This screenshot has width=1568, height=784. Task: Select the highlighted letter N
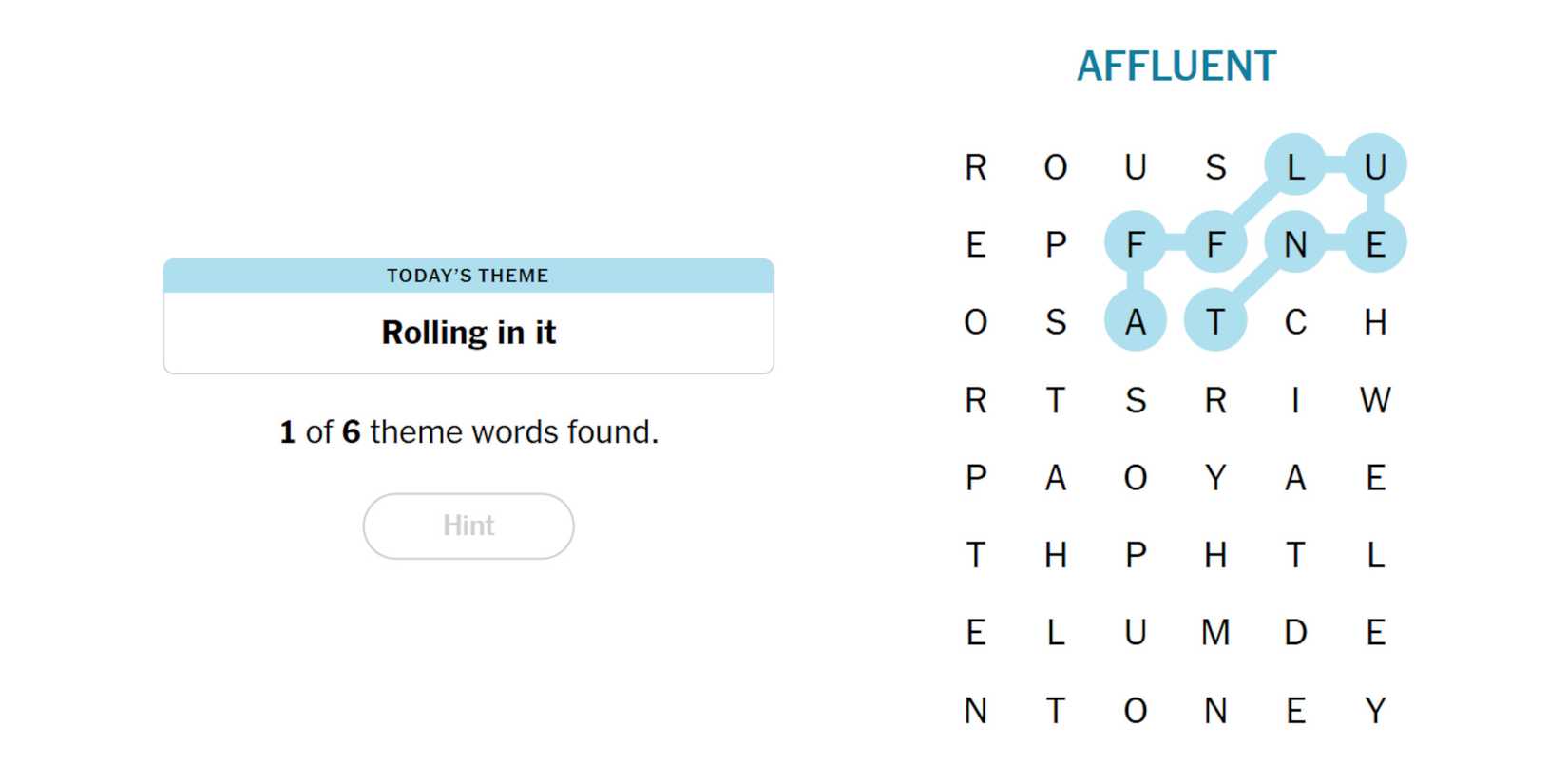(1294, 244)
